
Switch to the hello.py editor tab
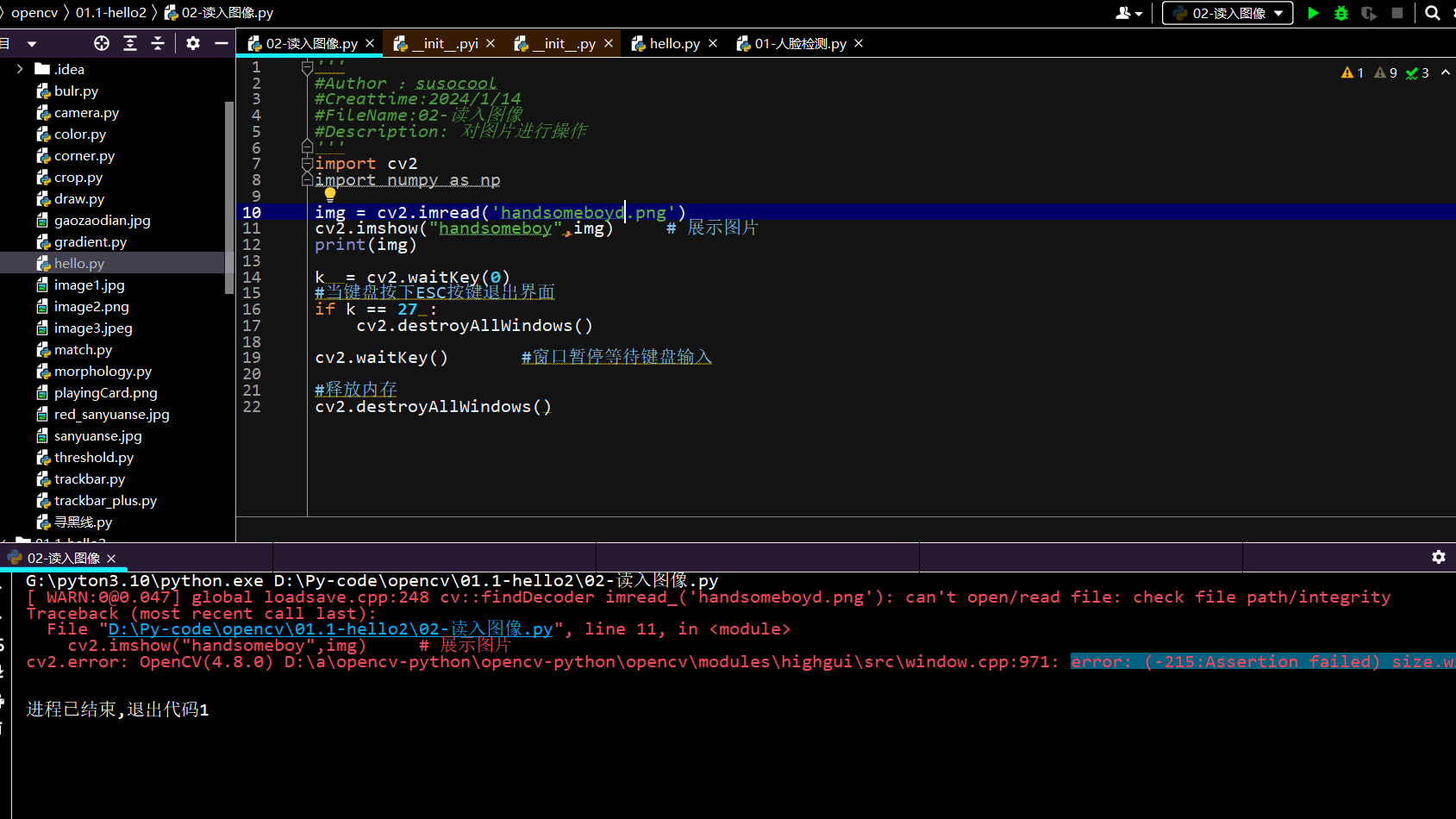[675, 42]
